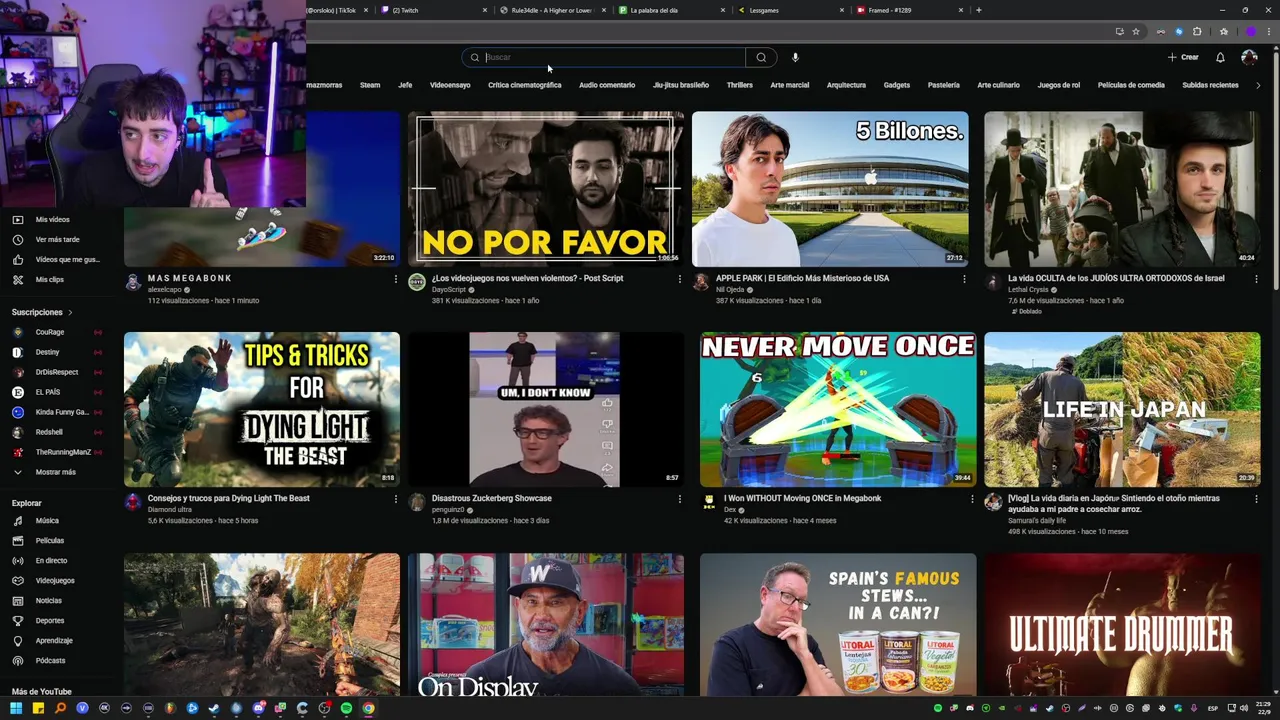Open Música in Explorar
This screenshot has height=720, width=1280.
tap(47, 521)
